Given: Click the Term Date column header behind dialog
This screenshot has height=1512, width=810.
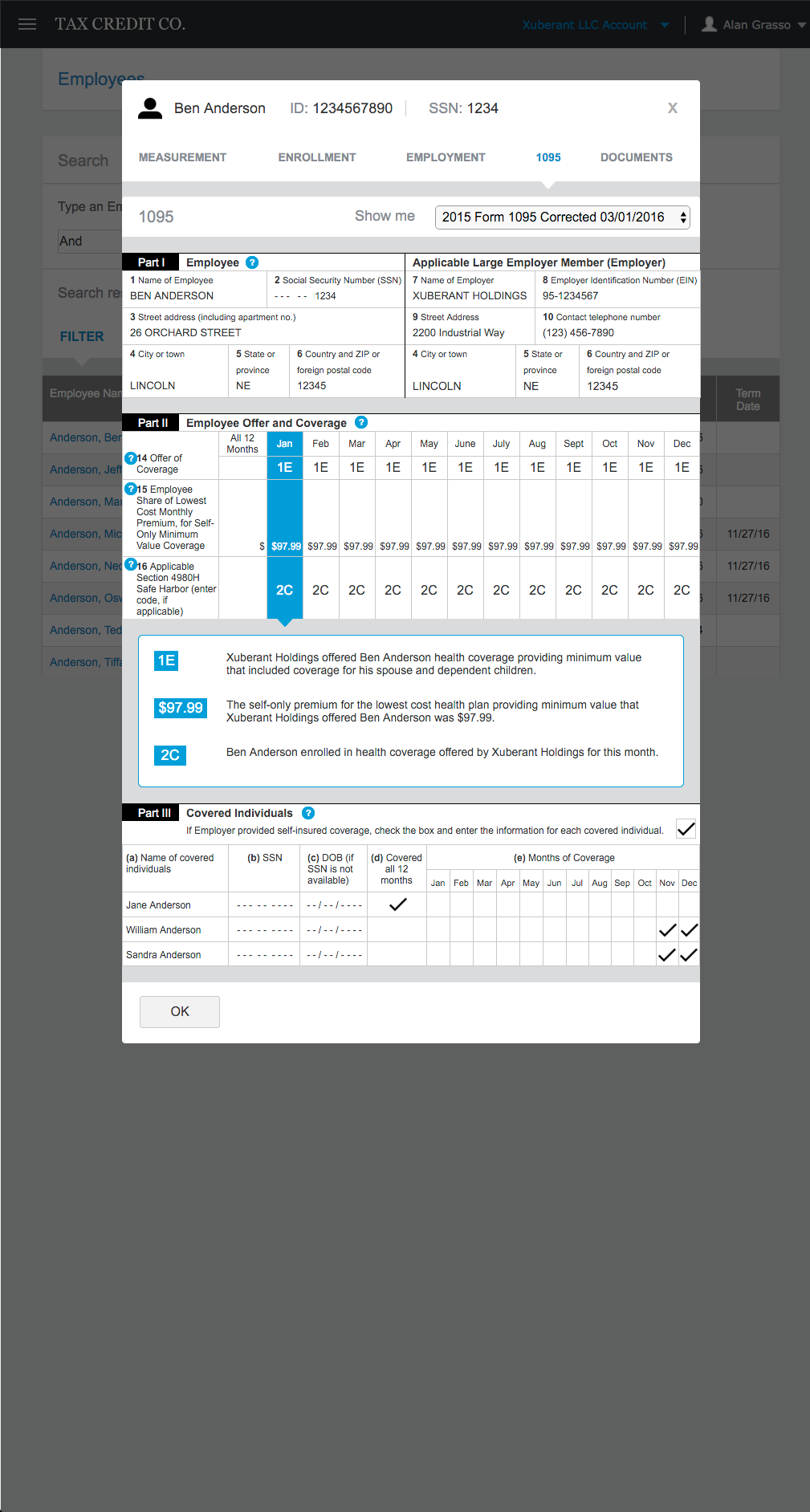Looking at the screenshot, I should tap(748, 400).
